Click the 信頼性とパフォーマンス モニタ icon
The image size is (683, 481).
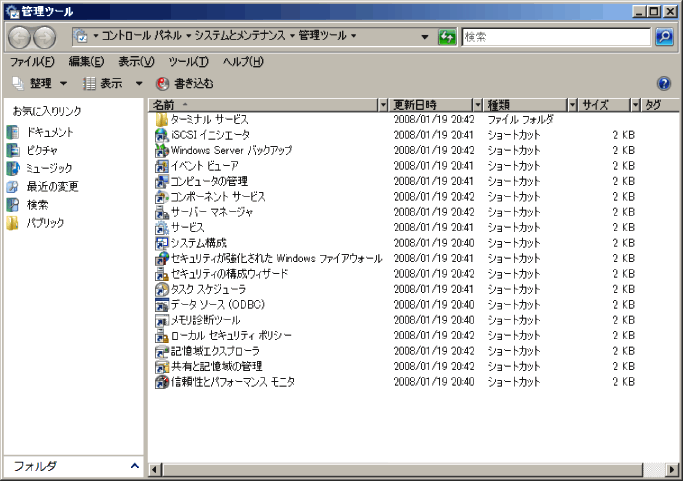[x=162, y=382]
